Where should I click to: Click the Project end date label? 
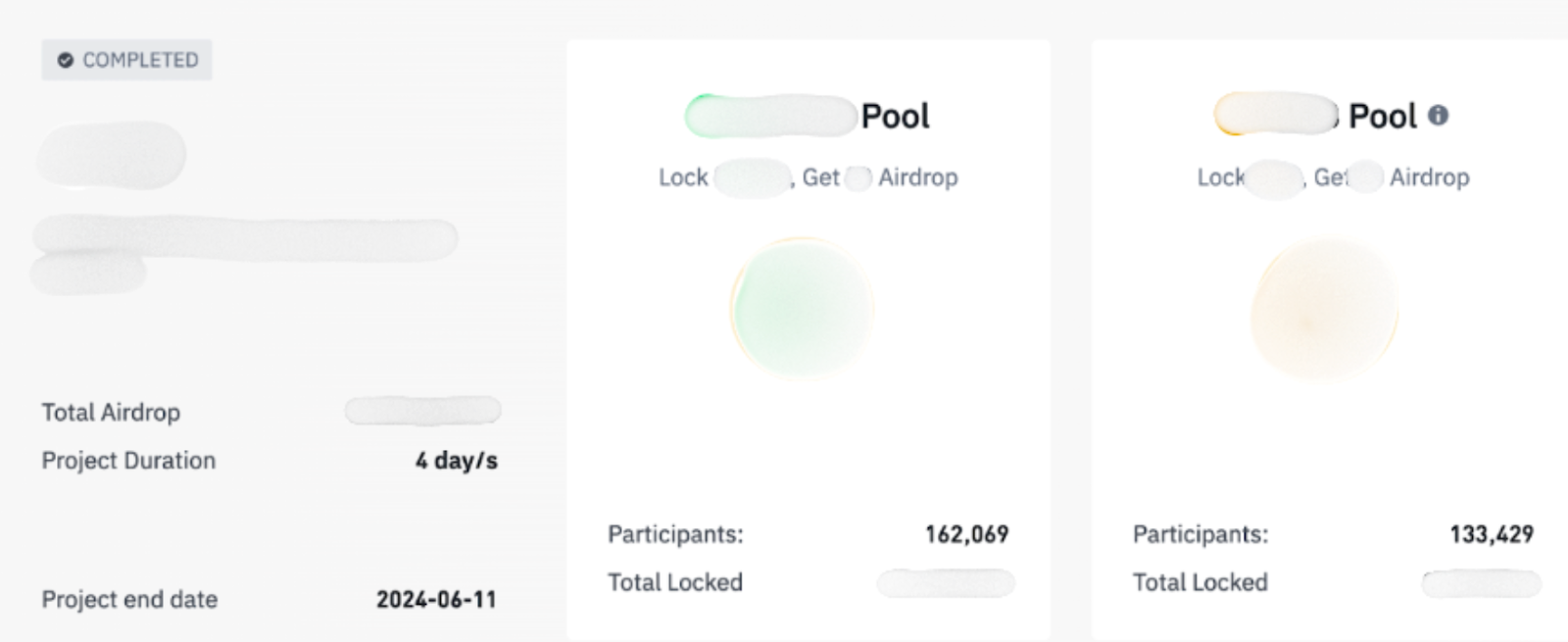click(x=129, y=600)
